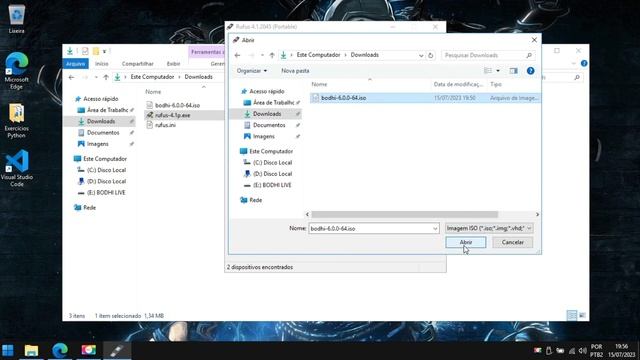This screenshot has height=360, width=640.
Task: Click the Cancelar button
Action: pyautogui.click(x=512, y=242)
